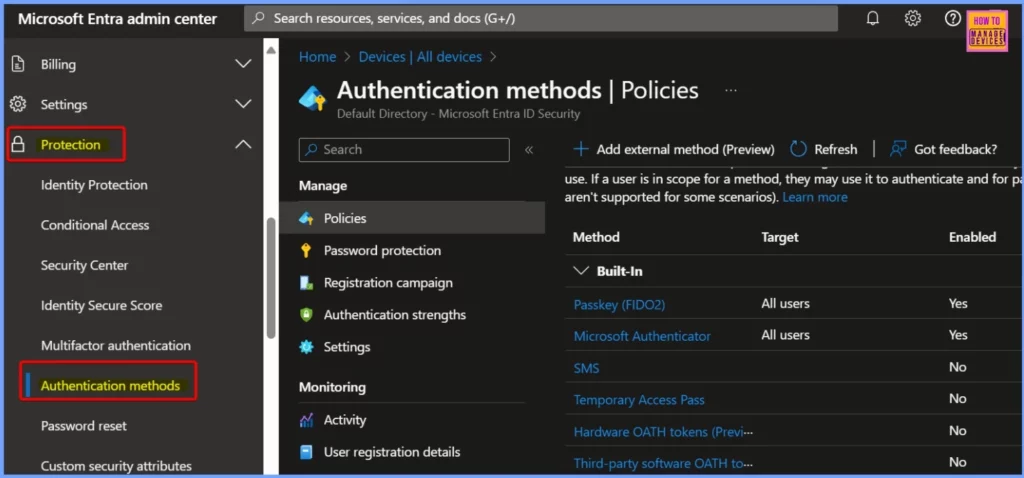Select Policies in Manage menu
This screenshot has width=1024, height=478.
tap(412, 218)
